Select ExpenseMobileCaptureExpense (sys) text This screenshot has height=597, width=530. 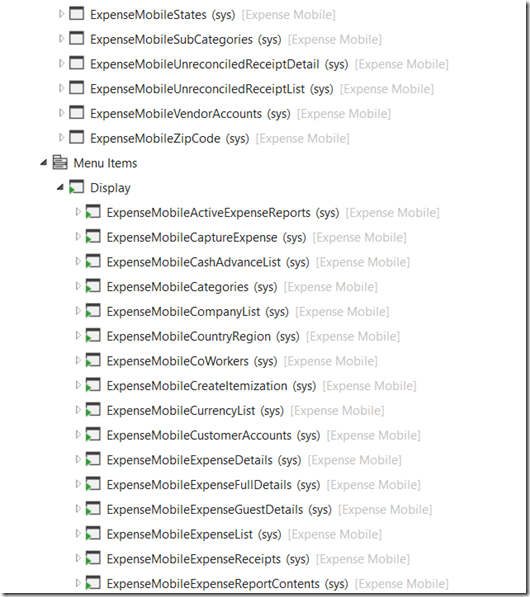(x=207, y=238)
